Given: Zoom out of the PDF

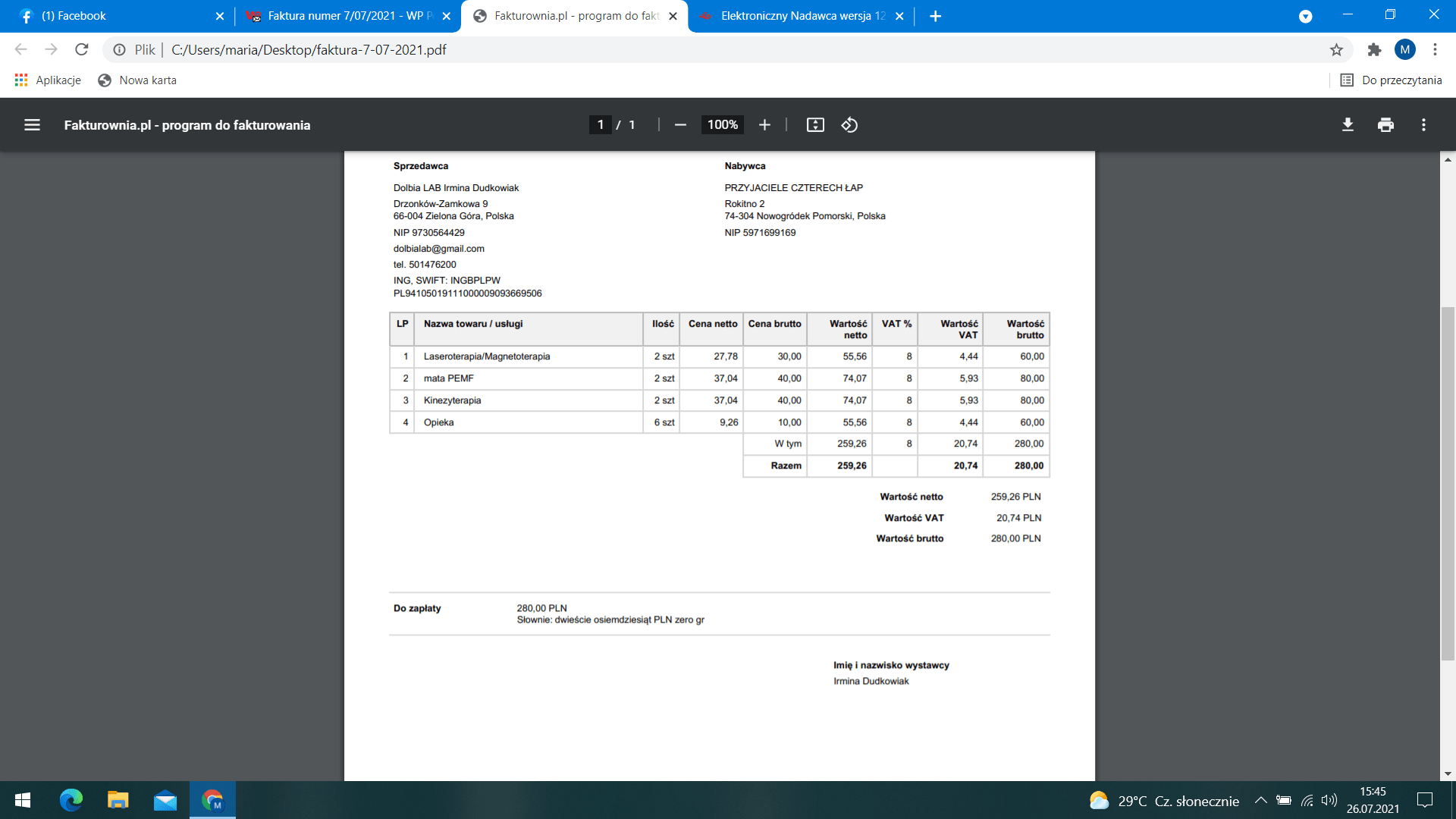Looking at the screenshot, I should pos(680,125).
